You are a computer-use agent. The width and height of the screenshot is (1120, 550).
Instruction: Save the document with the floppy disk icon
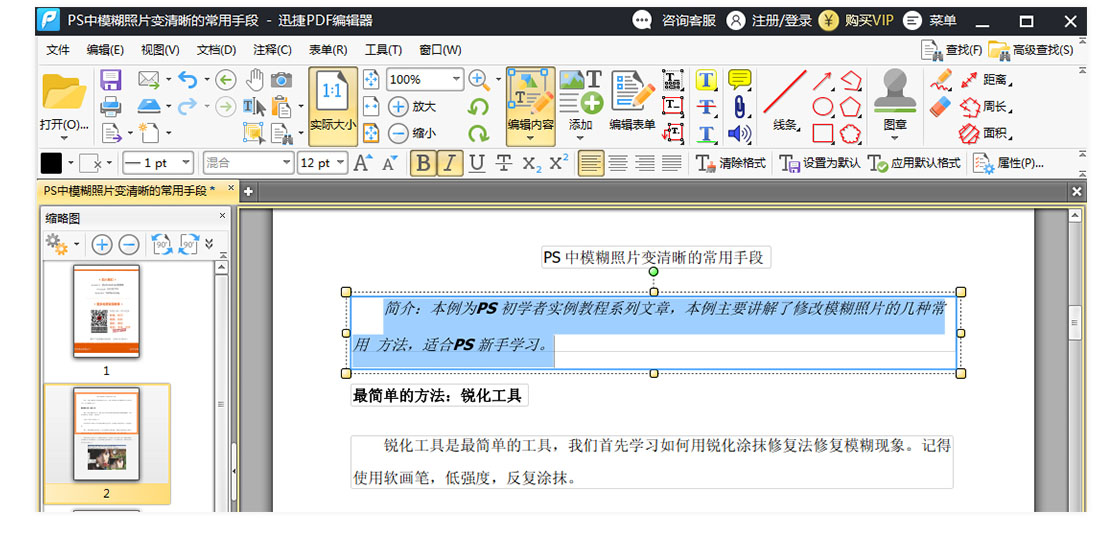point(110,79)
